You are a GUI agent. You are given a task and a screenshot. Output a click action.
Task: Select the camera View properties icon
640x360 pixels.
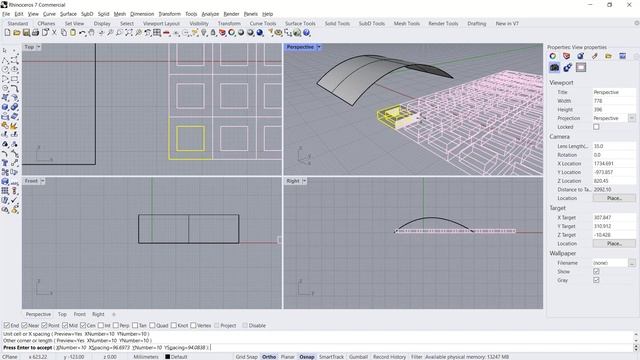pyautogui.click(x=554, y=67)
